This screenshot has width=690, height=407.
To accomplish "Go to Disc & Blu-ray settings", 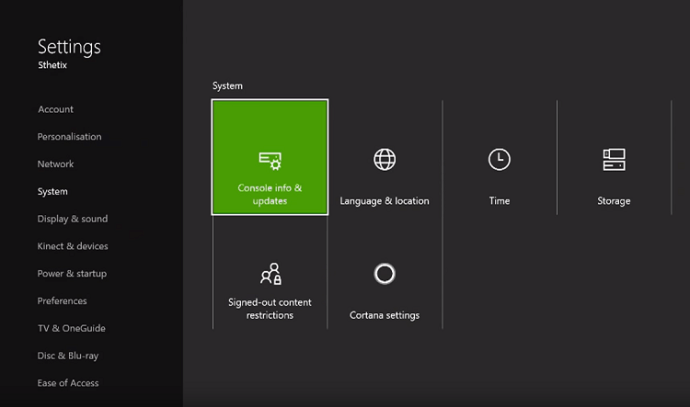I will [68, 356].
